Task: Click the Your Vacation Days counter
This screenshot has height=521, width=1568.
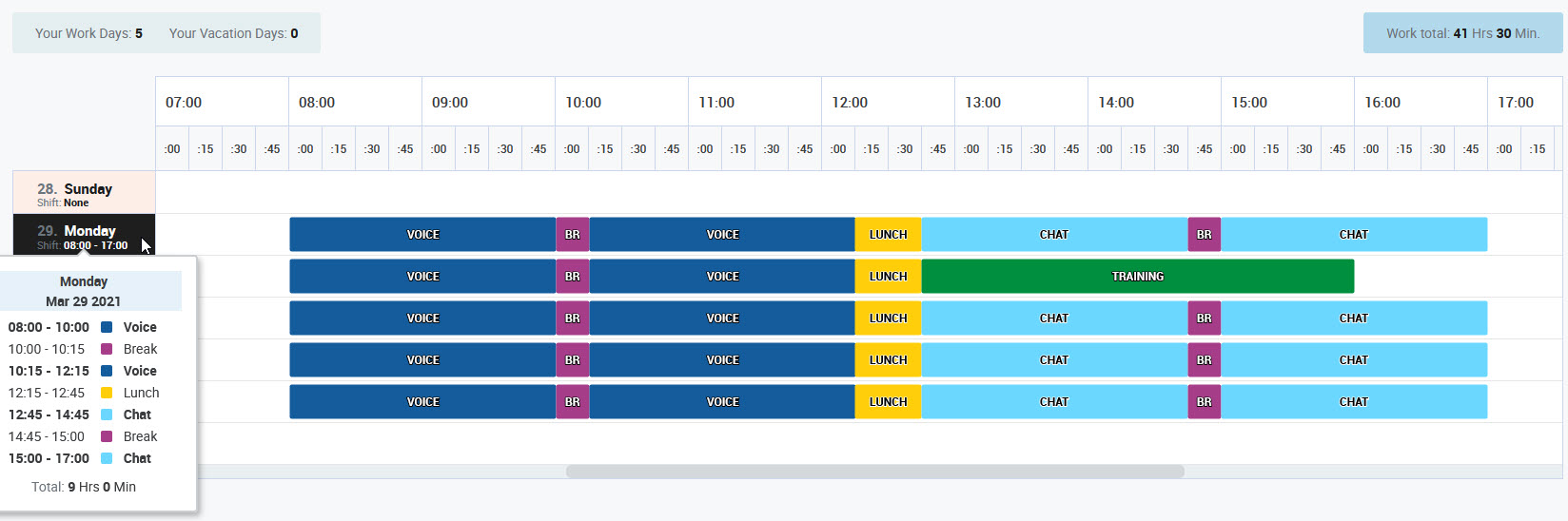Action: pyautogui.click(x=233, y=33)
